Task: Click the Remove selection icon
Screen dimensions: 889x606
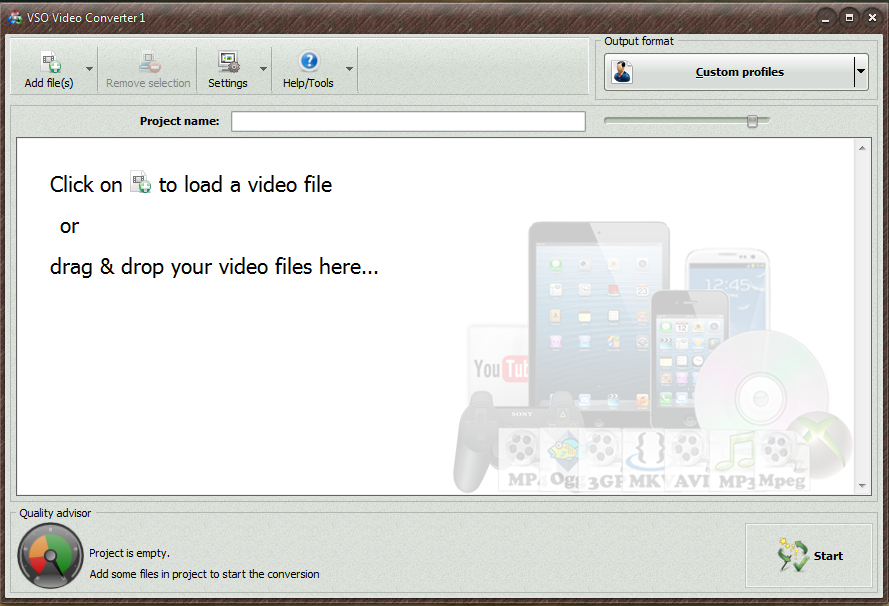Action: click(x=150, y=62)
